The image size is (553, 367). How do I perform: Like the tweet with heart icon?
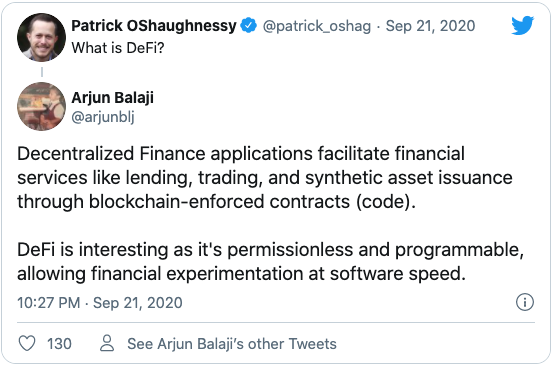[x=27, y=343]
